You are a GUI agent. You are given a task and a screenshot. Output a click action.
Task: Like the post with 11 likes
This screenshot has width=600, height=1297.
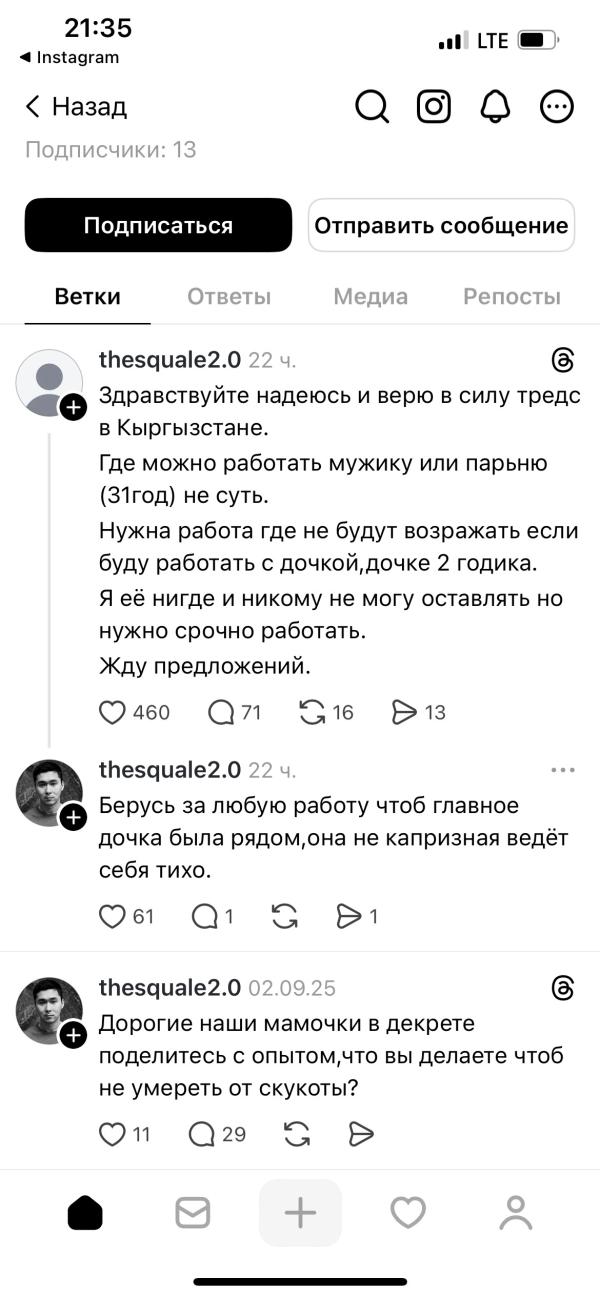pos(113,1133)
